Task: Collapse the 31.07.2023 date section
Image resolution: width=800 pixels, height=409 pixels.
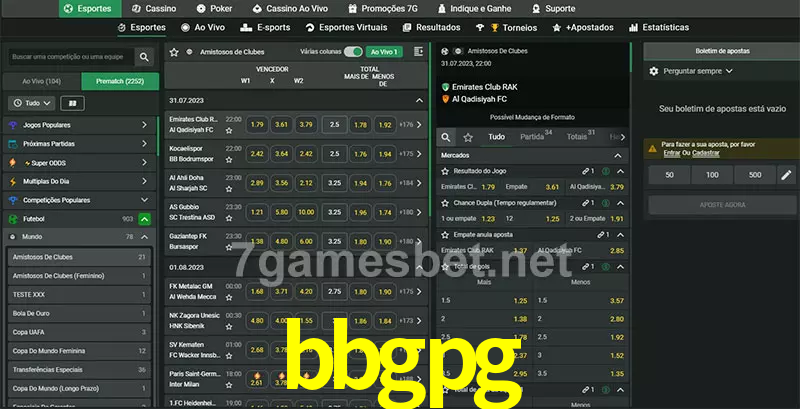Action: [419, 101]
